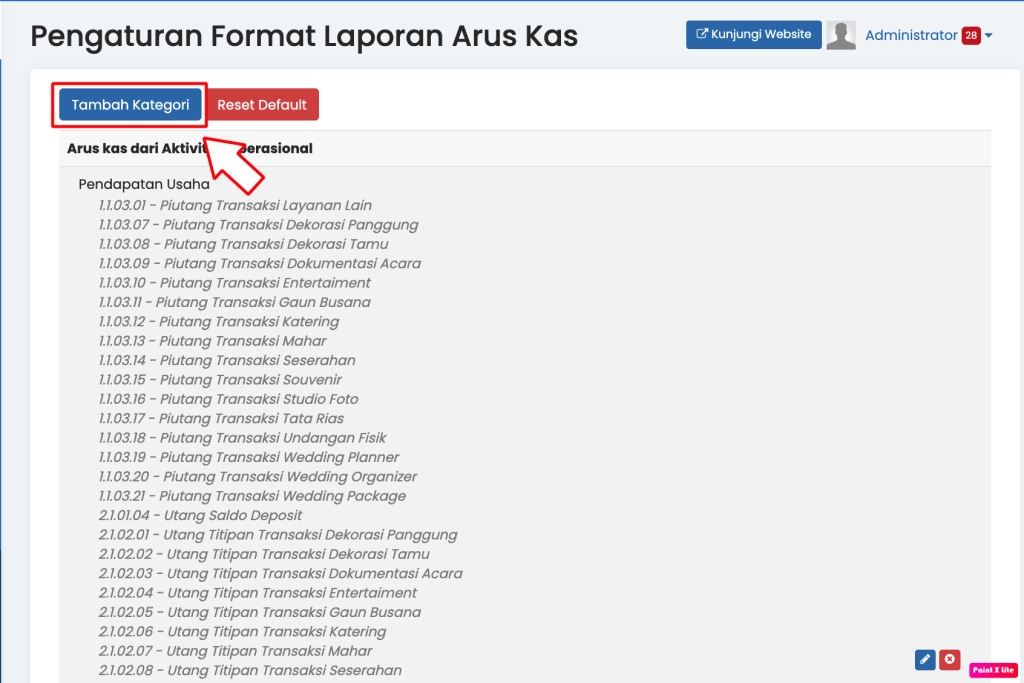Click 2.1.01.04 Utang Saldo Deposit entry
The width and height of the screenshot is (1024, 683).
point(200,515)
